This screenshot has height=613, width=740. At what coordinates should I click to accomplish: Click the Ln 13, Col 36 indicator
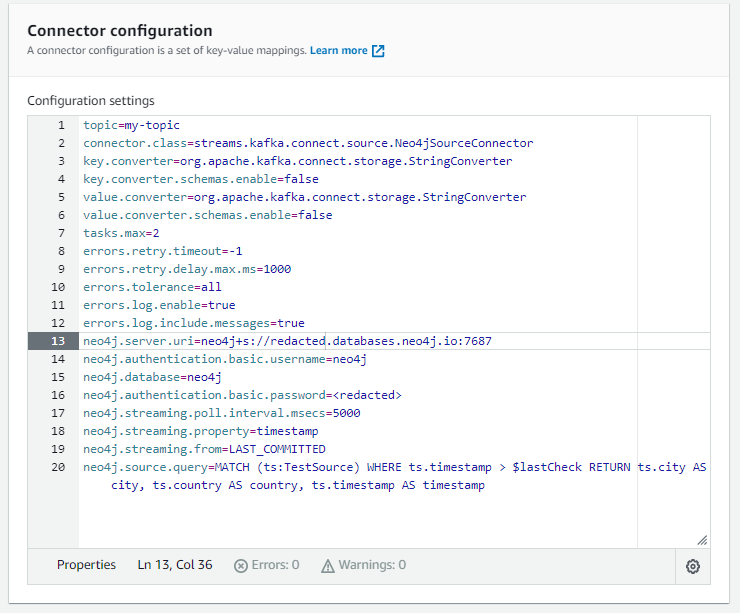point(174,565)
